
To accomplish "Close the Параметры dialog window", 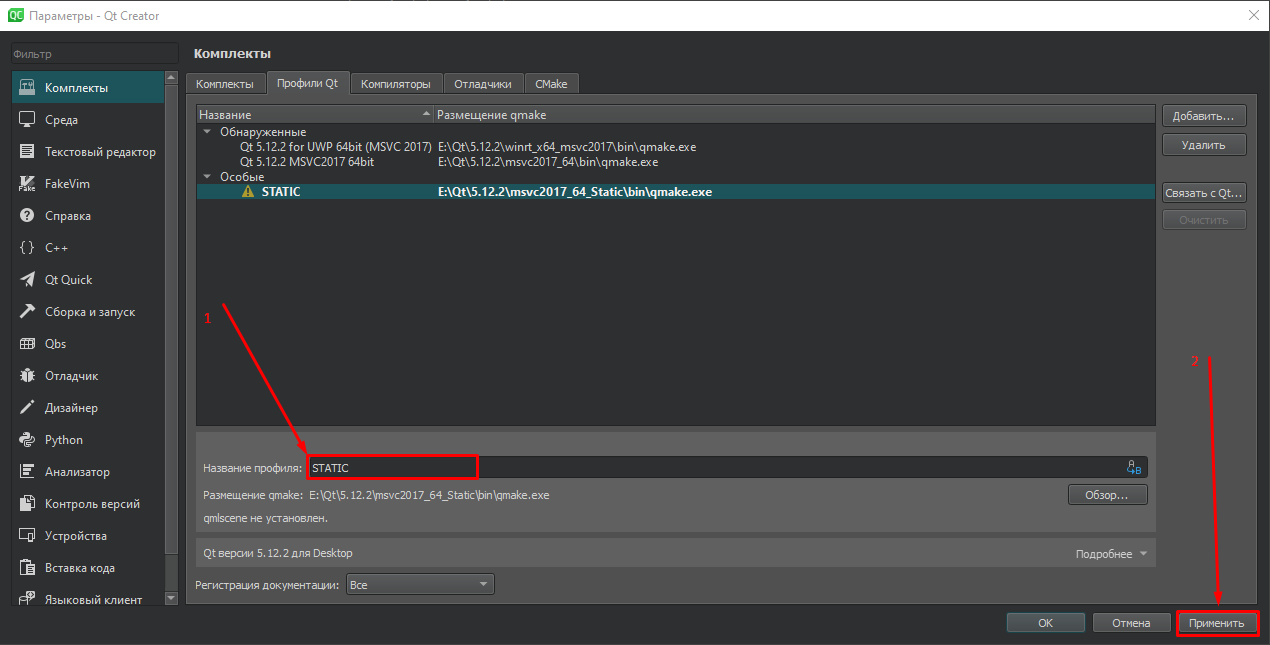I will [x=1253, y=15].
